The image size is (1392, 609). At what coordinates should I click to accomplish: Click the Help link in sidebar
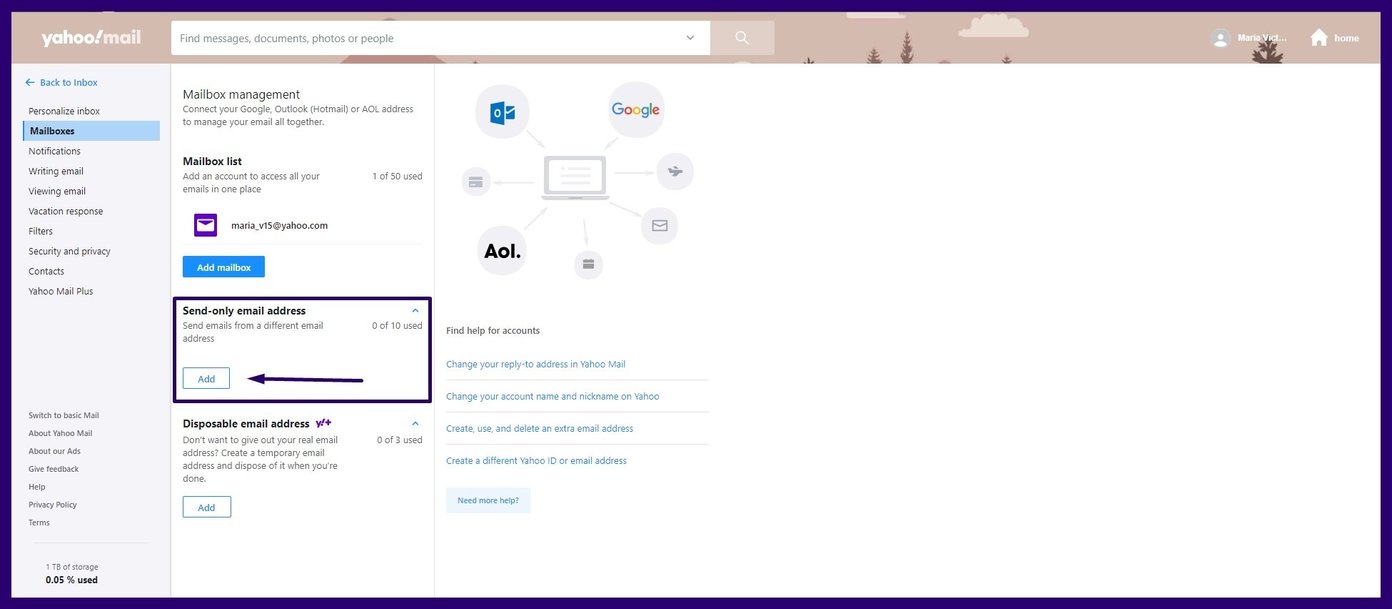click(x=37, y=487)
